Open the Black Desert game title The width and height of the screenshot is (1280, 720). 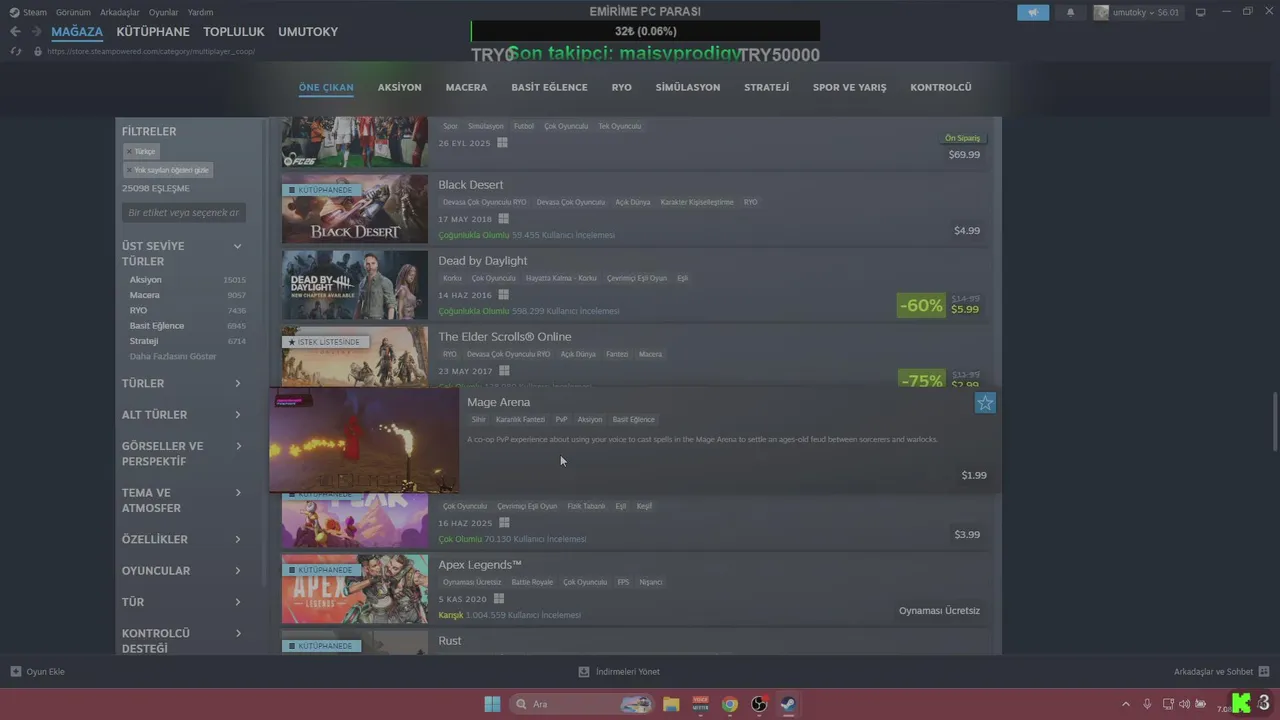click(471, 185)
